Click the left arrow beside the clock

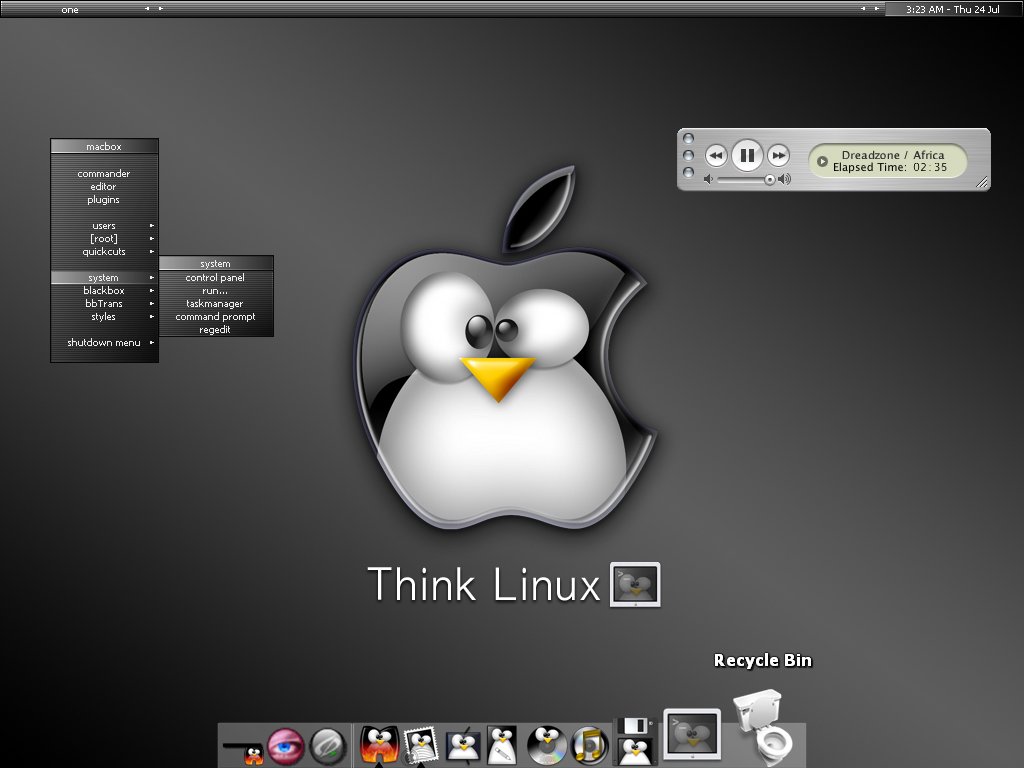coord(863,8)
